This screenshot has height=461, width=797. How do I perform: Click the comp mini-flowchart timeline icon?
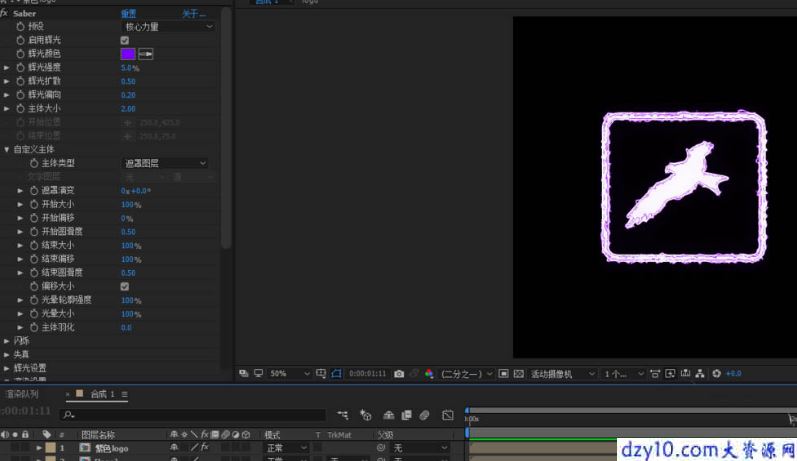343,415
